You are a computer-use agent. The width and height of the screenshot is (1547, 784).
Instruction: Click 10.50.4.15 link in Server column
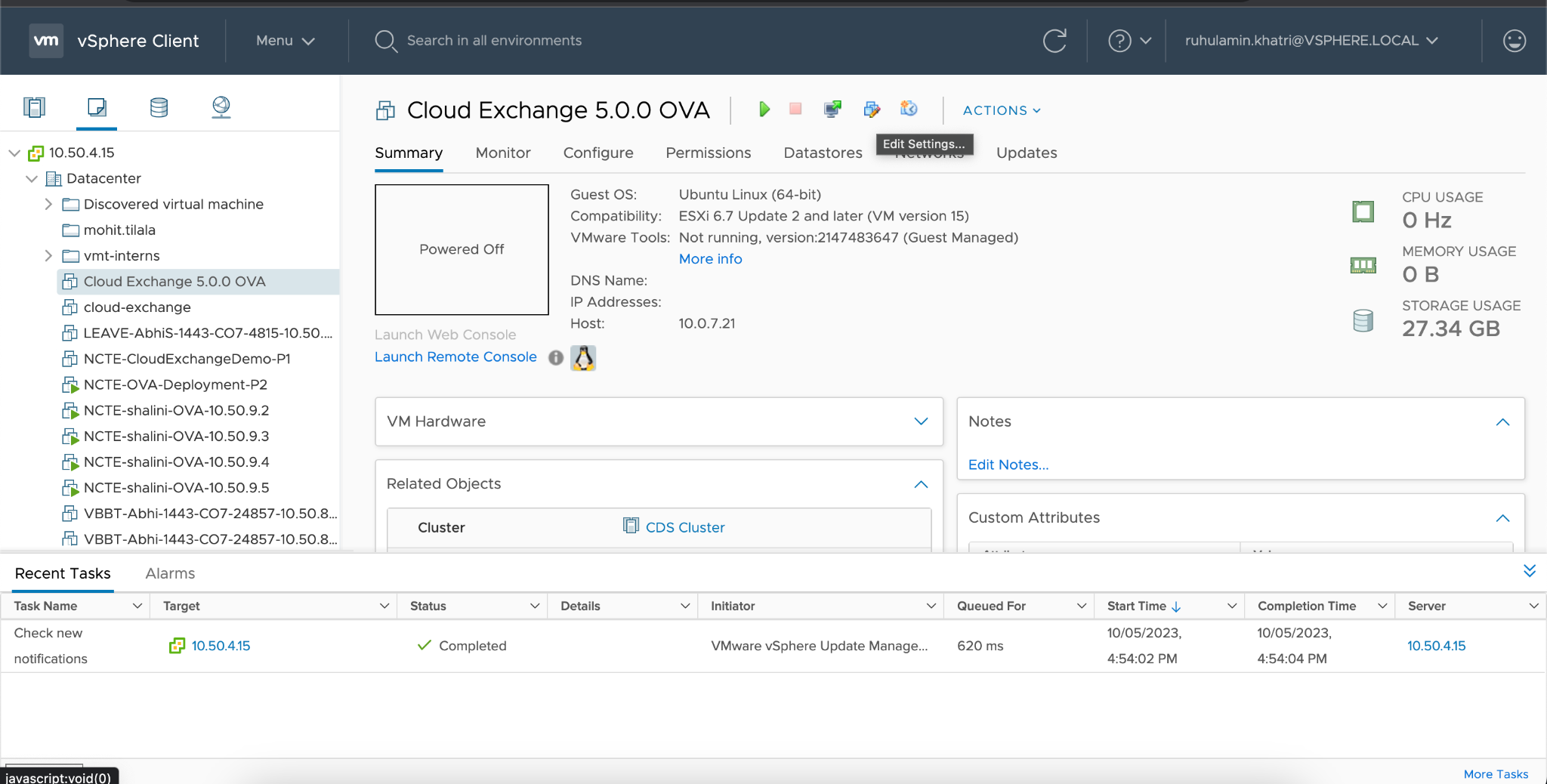(x=1436, y=646)
